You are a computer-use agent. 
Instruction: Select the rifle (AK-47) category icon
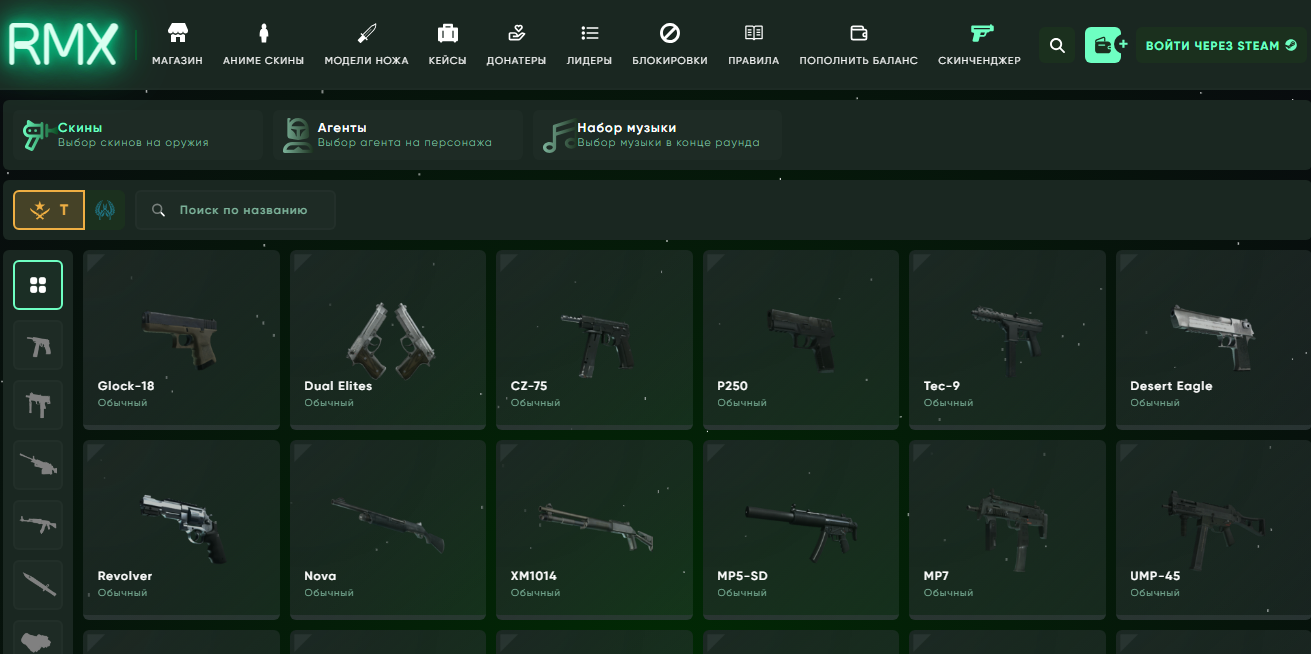[x=38, y=525]
